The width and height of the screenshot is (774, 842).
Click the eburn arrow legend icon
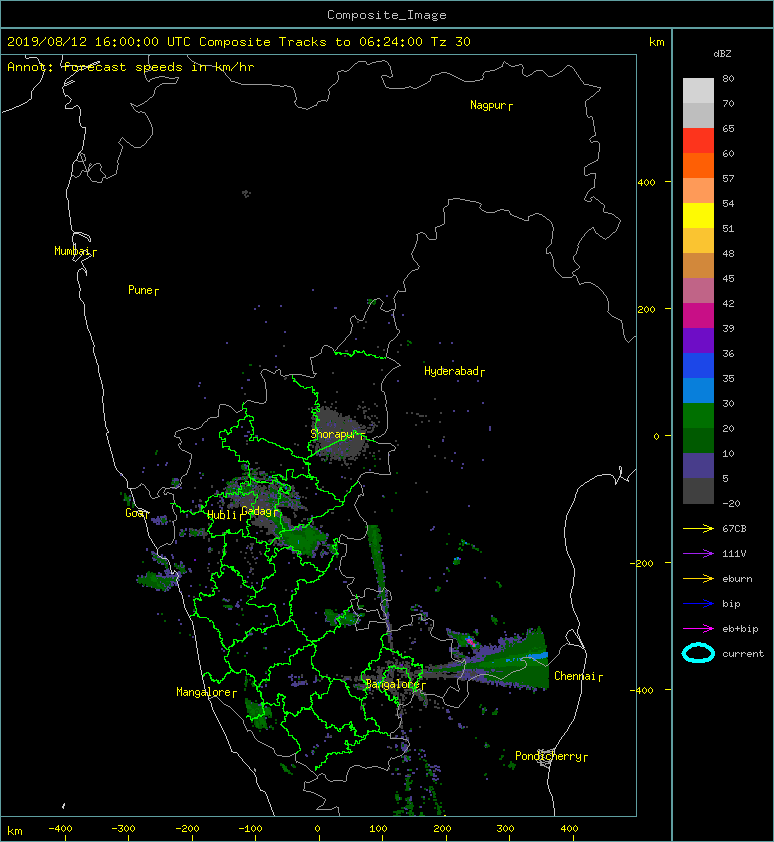(698, 578)
